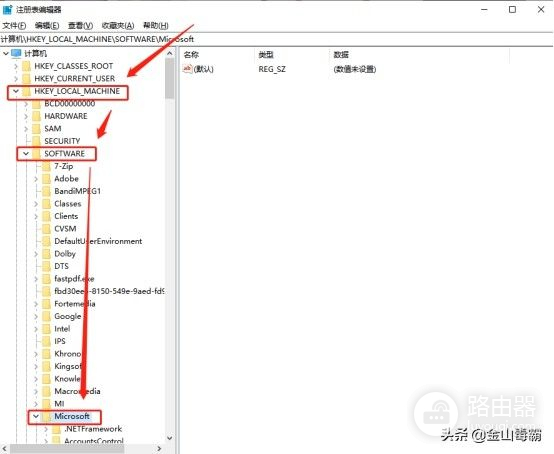The width and height of the screenshot is (554, 454).
Task: Select the fastpdf.exe key
Action: point(74,279)
